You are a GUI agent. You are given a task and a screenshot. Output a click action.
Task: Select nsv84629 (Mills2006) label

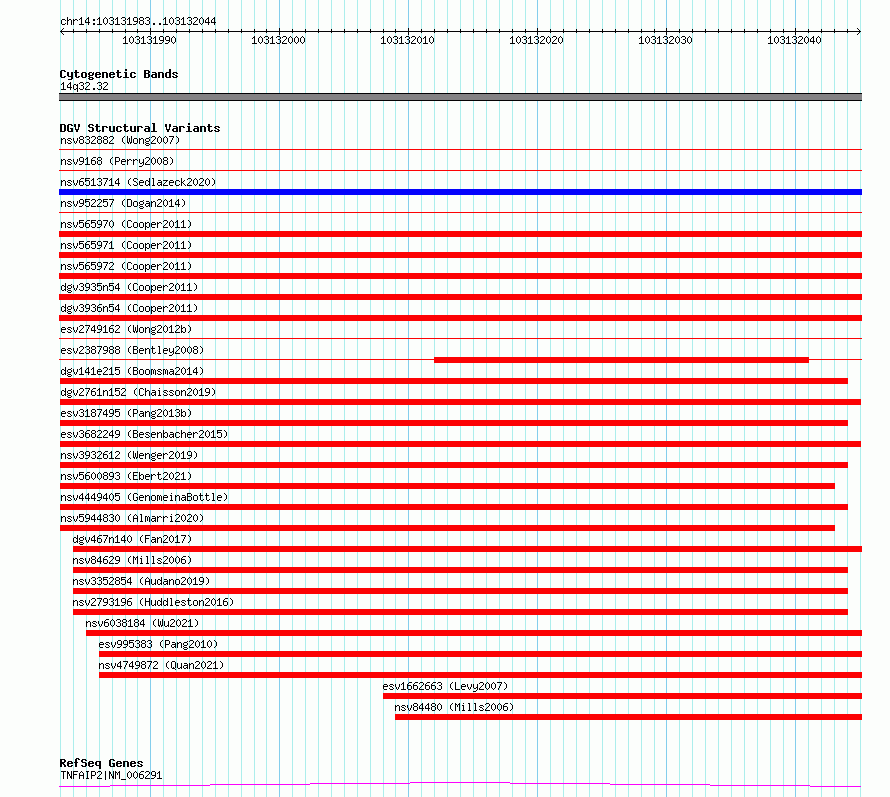click(132, 560)
